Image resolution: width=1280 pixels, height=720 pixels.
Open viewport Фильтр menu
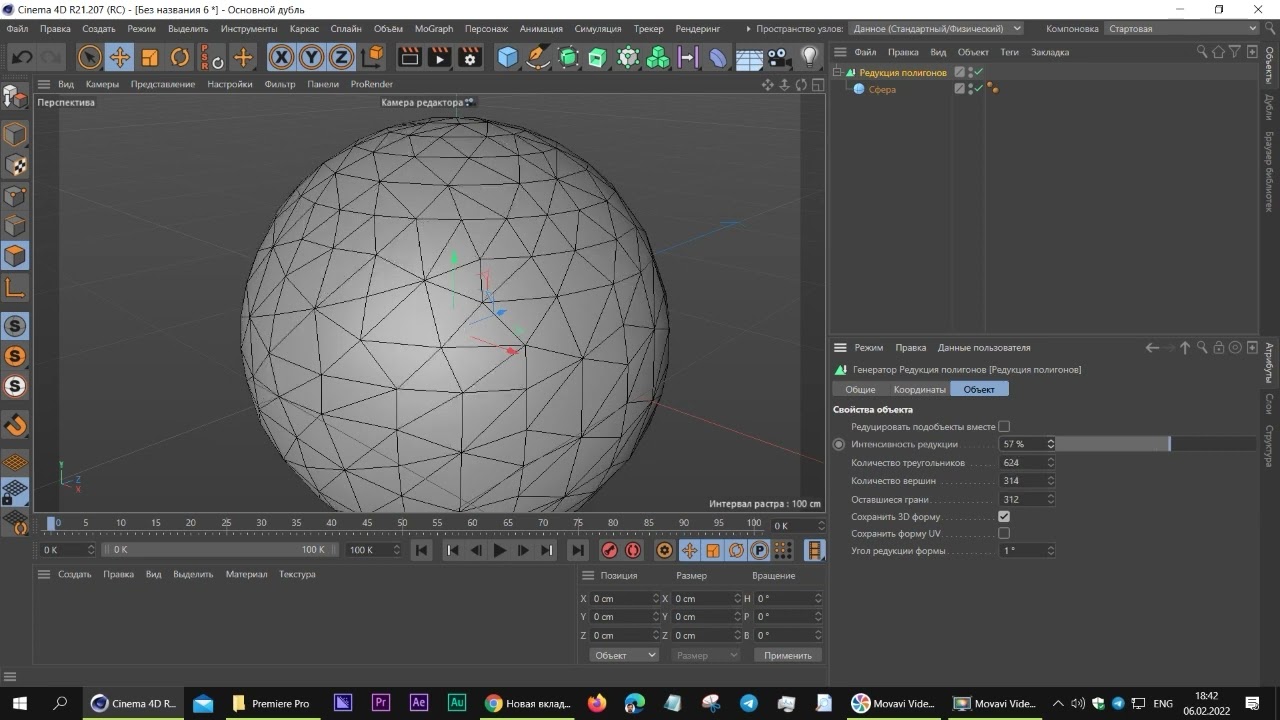tap(280, 85)
